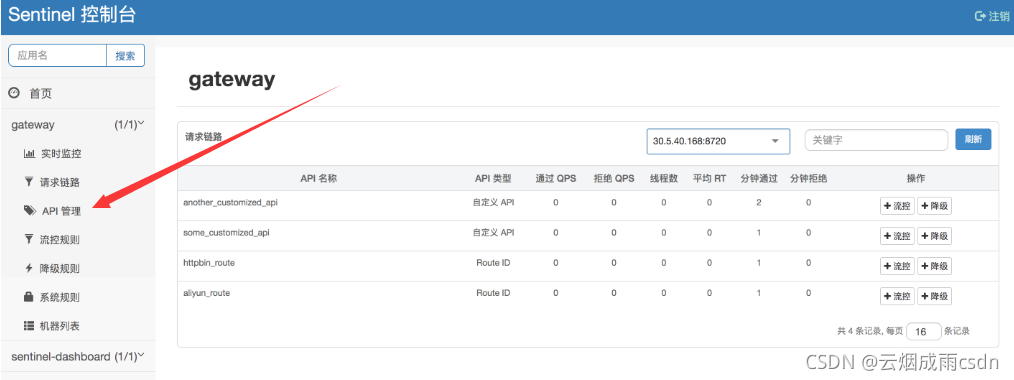
Task: Click the gateway page heading
Action: coord(232,80)
